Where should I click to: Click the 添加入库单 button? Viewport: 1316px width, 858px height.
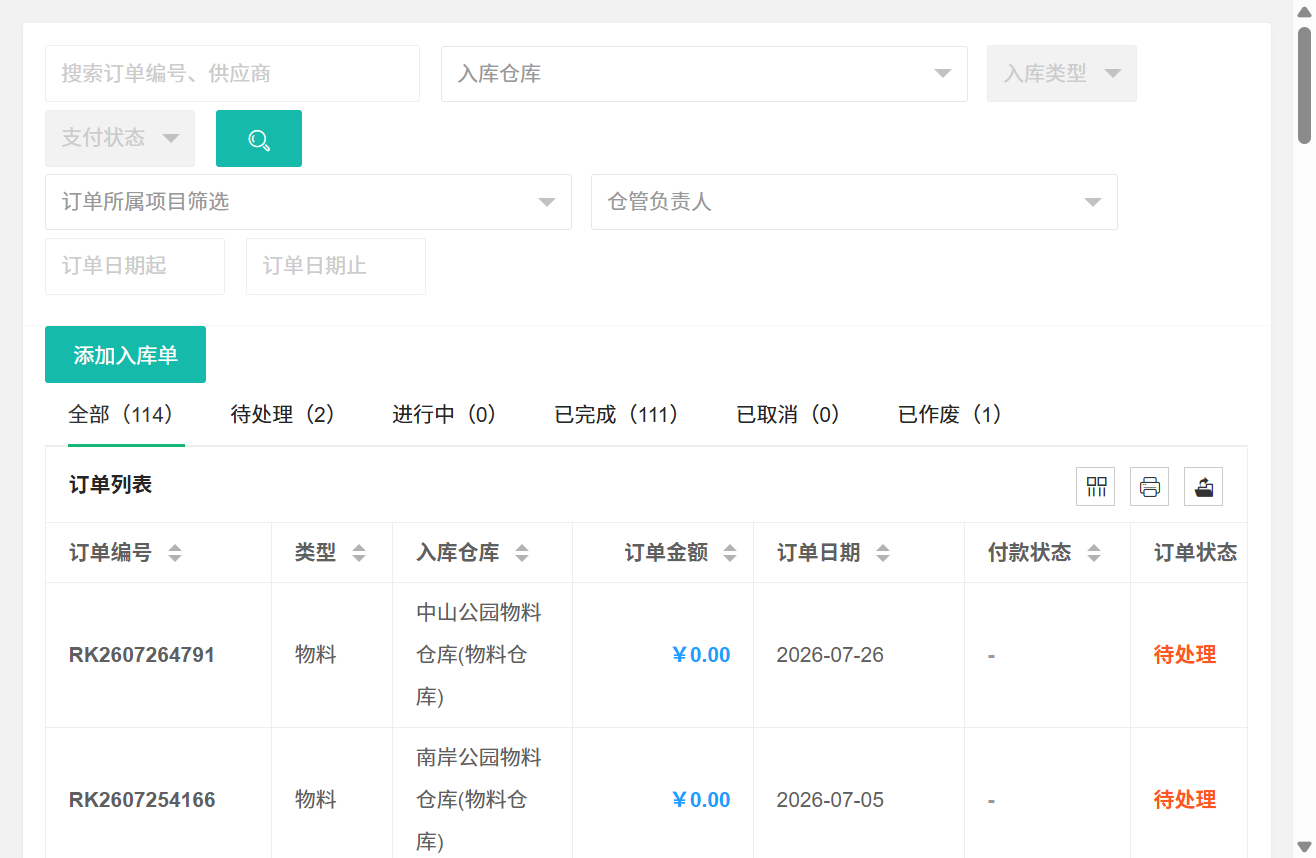[x=125, y=355]
